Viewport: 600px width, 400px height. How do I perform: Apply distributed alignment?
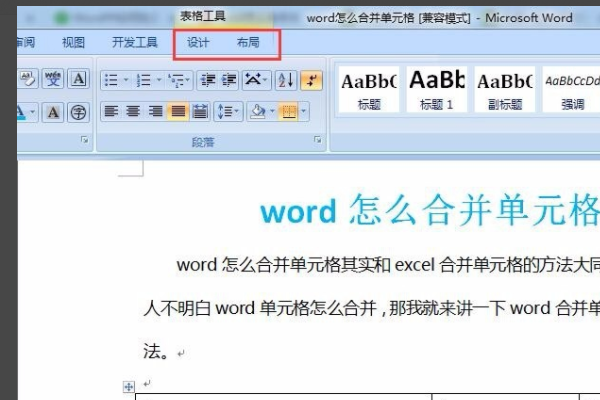click(200, 112)
